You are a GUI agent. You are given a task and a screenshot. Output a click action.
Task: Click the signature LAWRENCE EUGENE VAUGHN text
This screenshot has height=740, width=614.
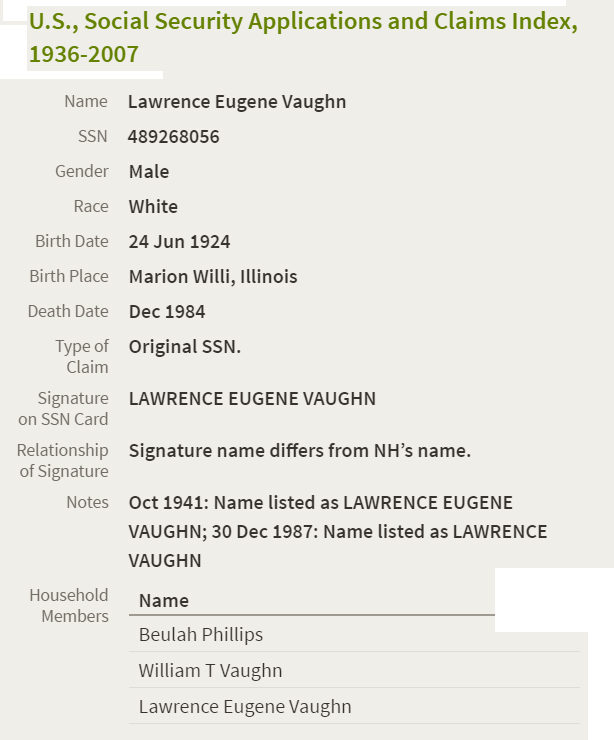pyautogui.click(x=252, y=399)
